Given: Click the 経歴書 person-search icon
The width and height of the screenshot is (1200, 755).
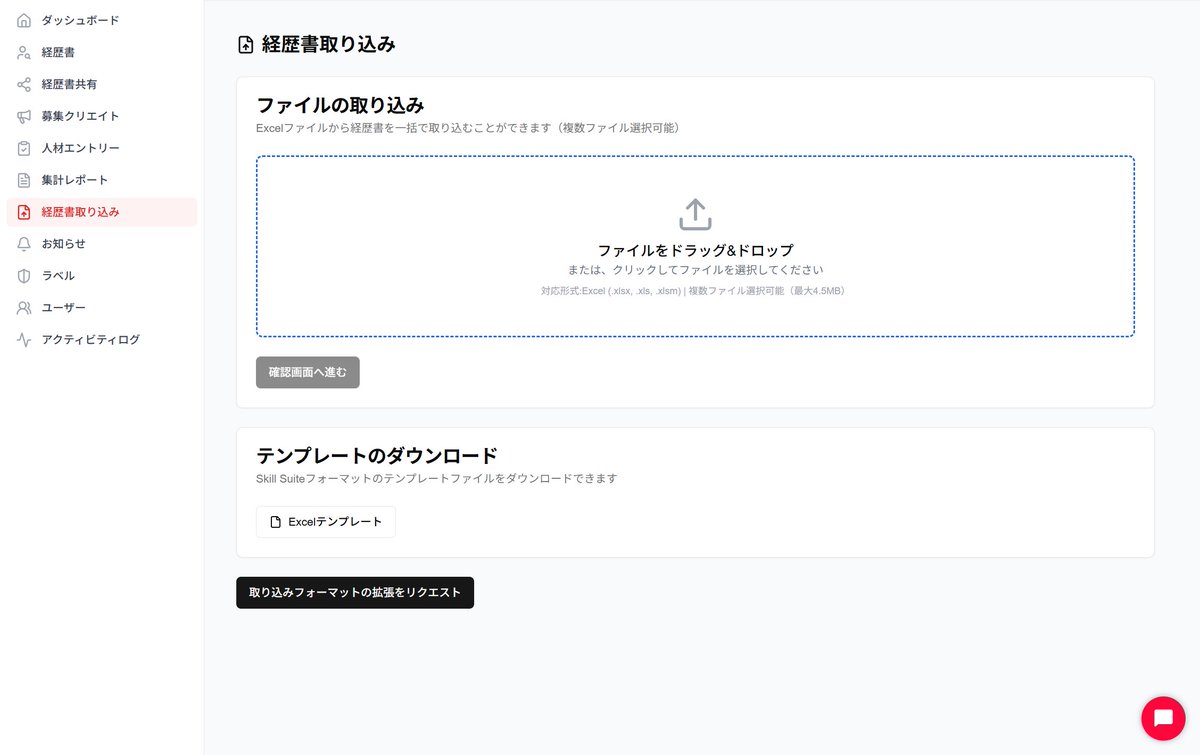Looking at the screenshot, I should point(24,52).
